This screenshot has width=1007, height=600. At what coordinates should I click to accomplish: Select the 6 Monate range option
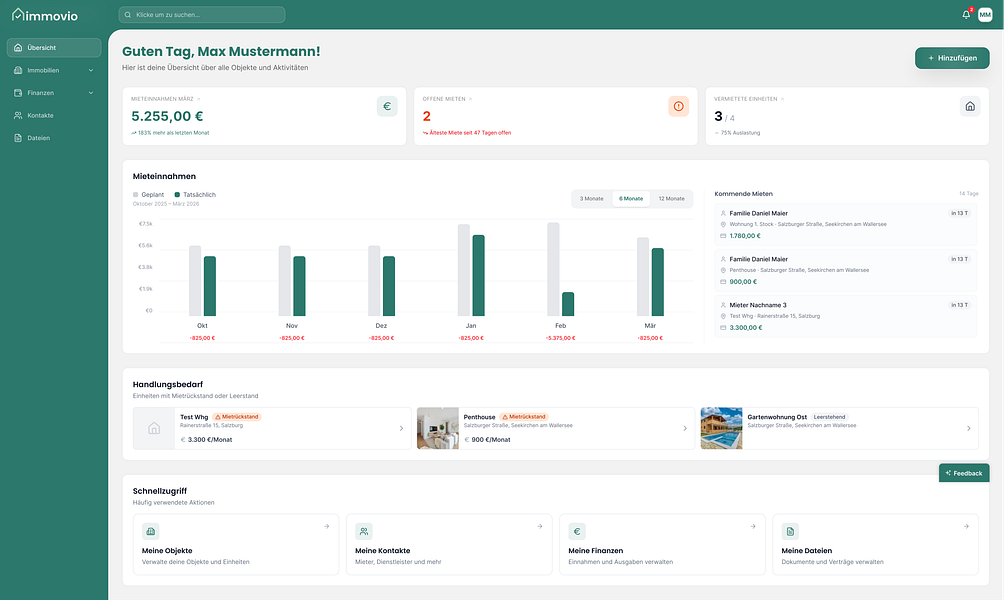631,199
